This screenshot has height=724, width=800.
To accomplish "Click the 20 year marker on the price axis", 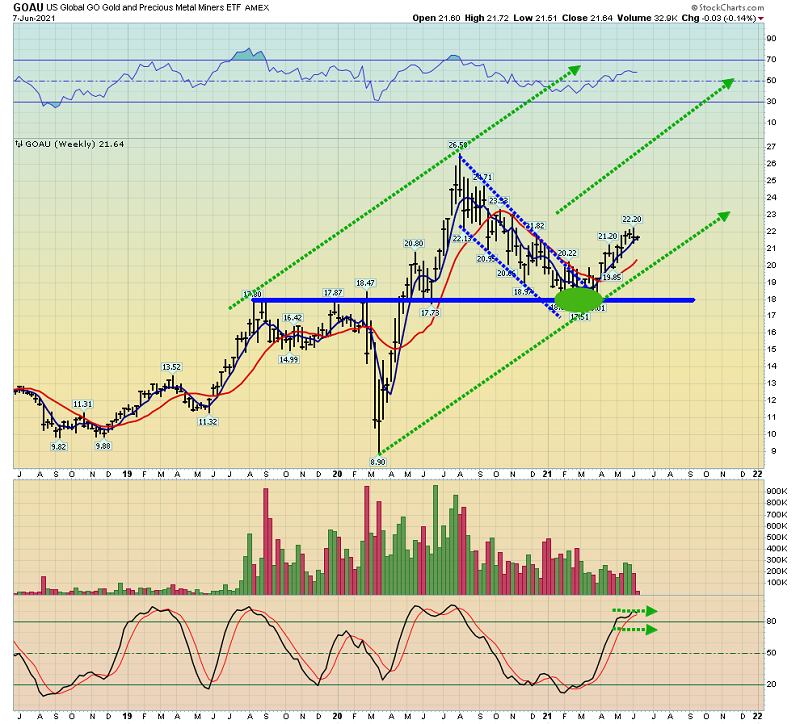I will click(337, 474).
